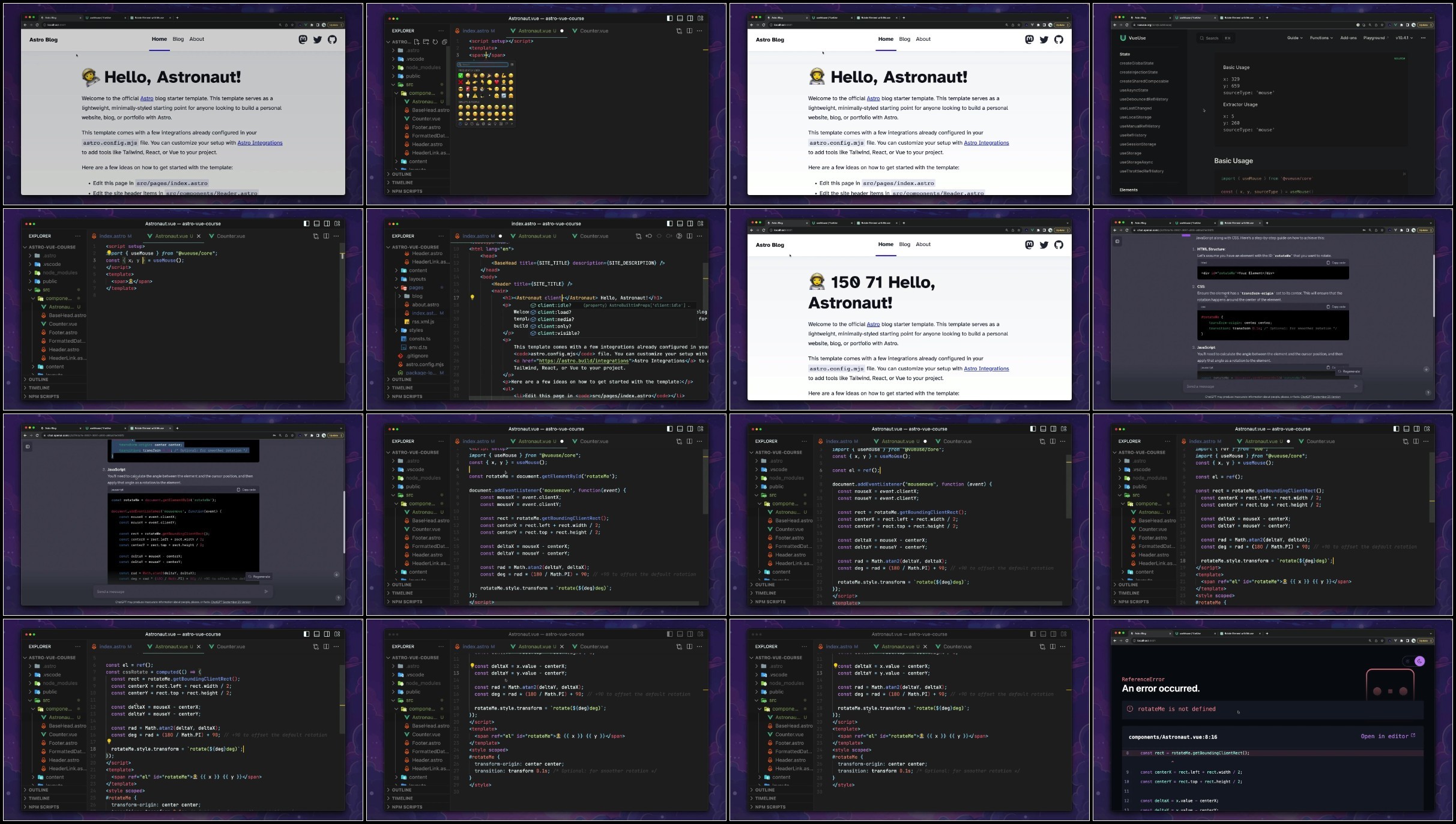Click Open Changes icon in index.astro editor toolbar
Image resolution: width=1456 pixels, height=824 pixels.
[x=638, y=236]
